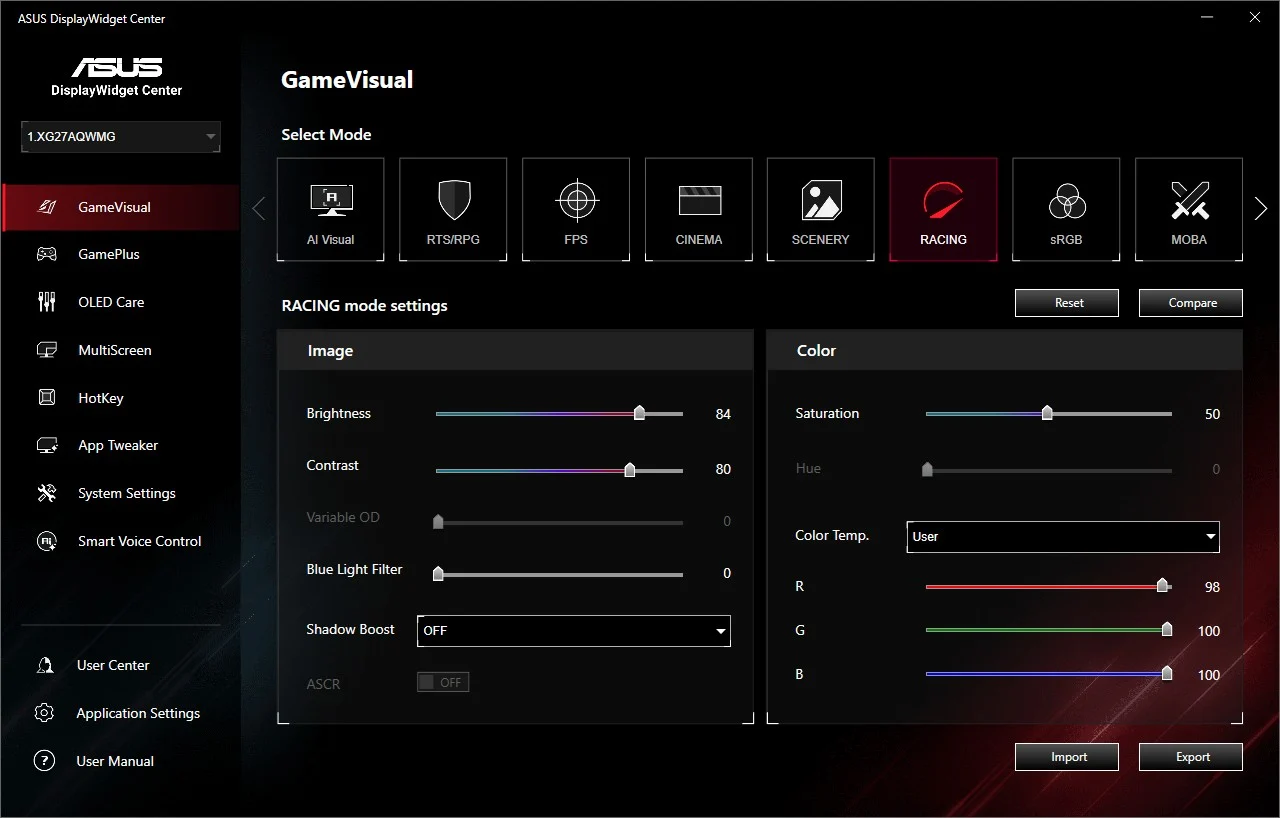Go to the GamePlus section
The image size is (1280, 818).
coord(108,255)
